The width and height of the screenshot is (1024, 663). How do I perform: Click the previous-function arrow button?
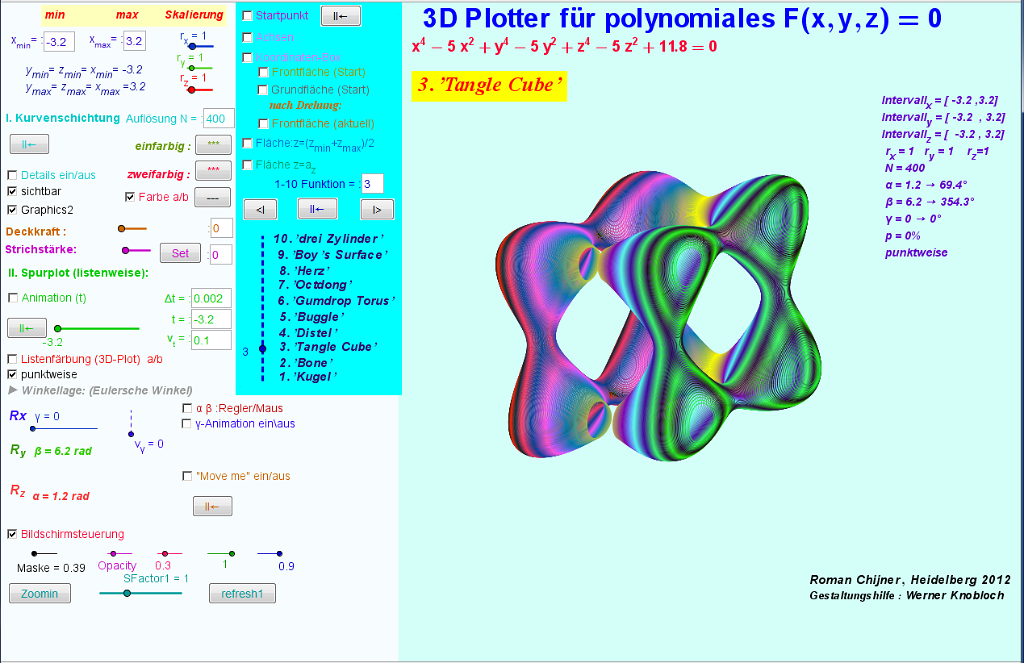click(x=260, y=209)
